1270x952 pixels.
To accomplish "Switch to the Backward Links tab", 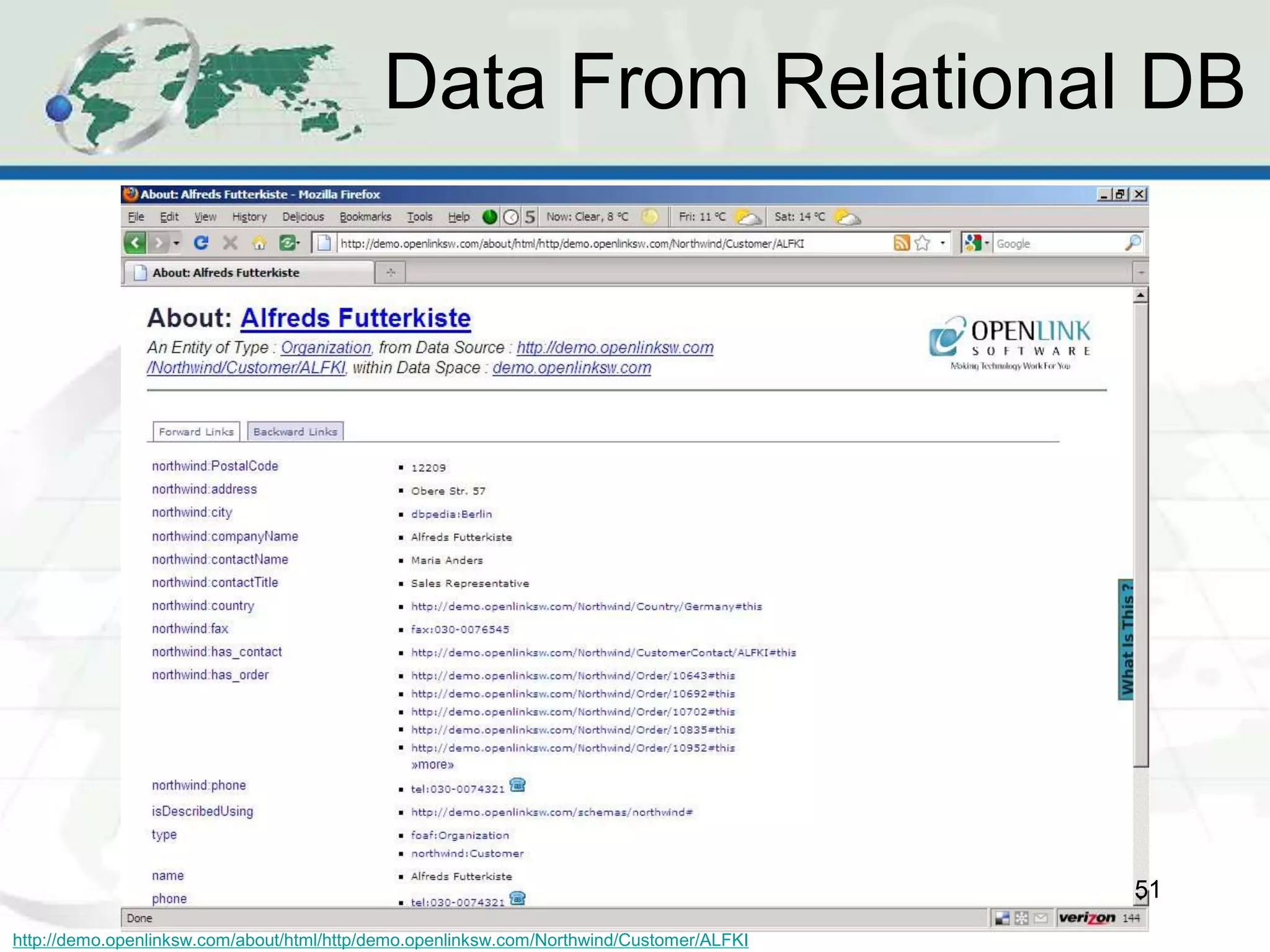I will tap(295, 431).
